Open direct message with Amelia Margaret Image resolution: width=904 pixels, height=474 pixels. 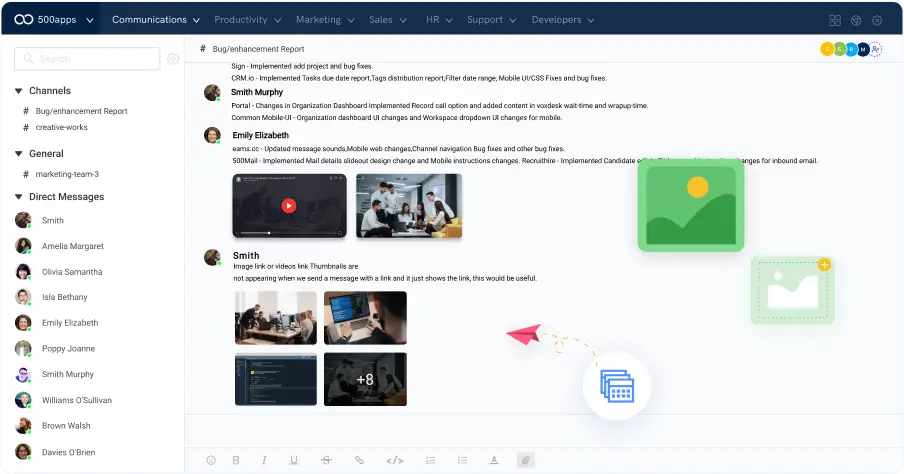pyautogui.click(x=59, y=246)
